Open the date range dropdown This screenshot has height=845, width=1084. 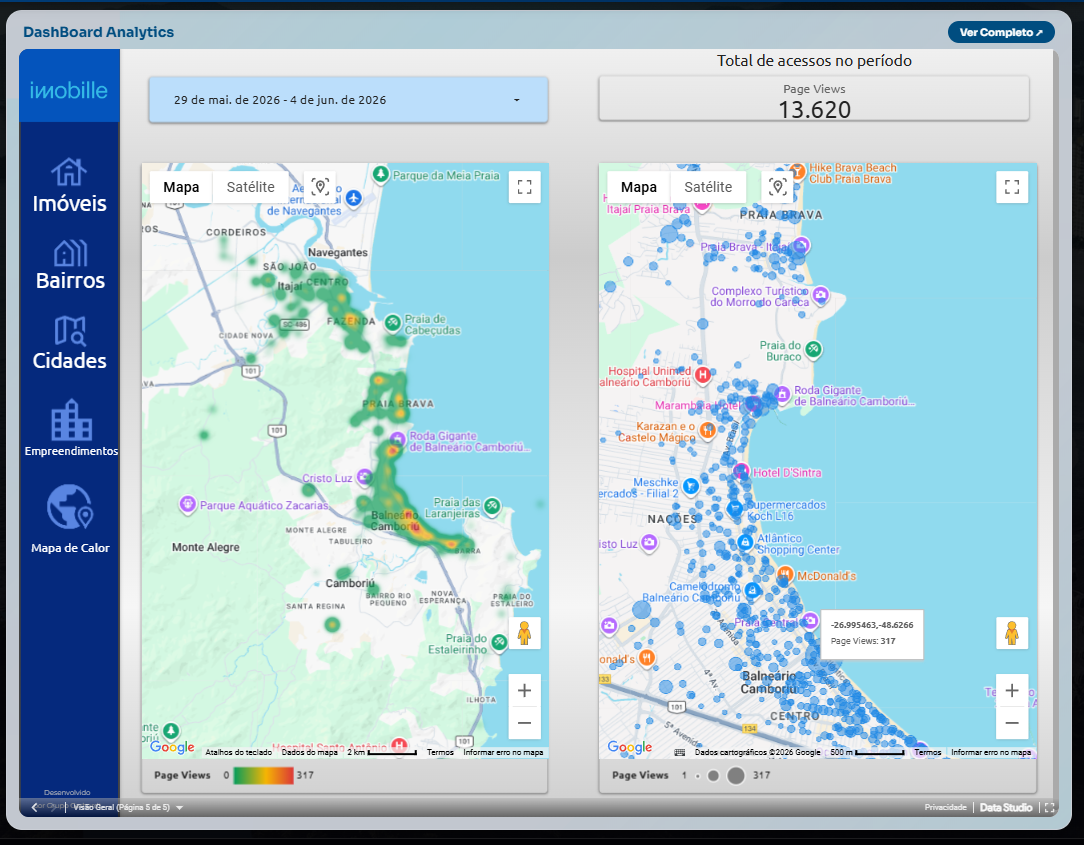coord(348,100)
